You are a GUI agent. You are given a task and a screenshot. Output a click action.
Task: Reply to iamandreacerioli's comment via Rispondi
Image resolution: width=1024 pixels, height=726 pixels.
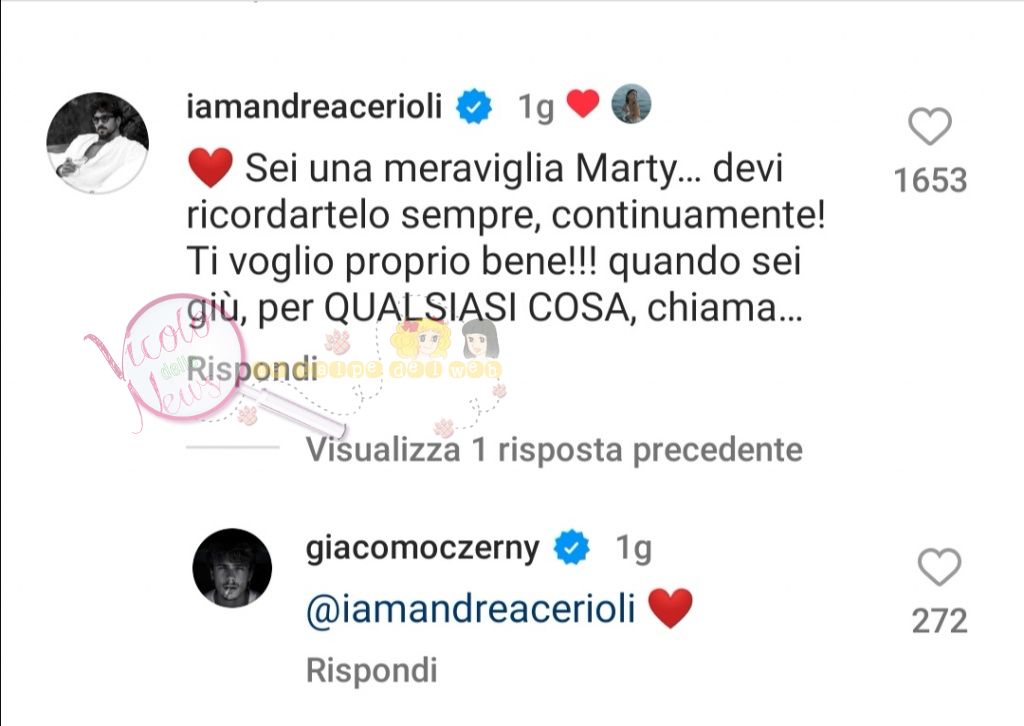click(x=252, y=369)
